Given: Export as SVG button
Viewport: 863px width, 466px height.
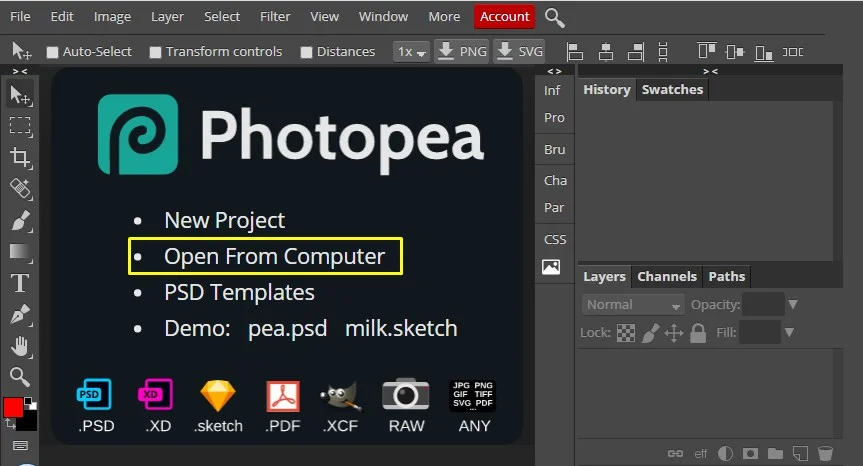Looking at the screenshot, I should [519, 52].
